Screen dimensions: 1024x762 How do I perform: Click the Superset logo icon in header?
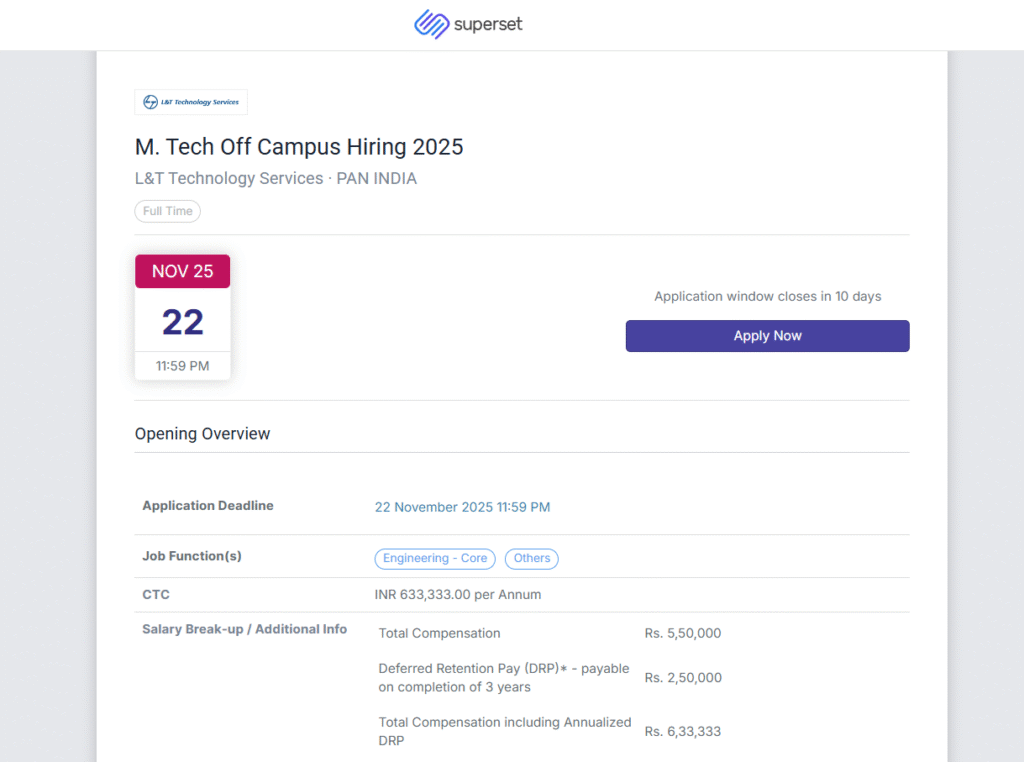[431, 24]
